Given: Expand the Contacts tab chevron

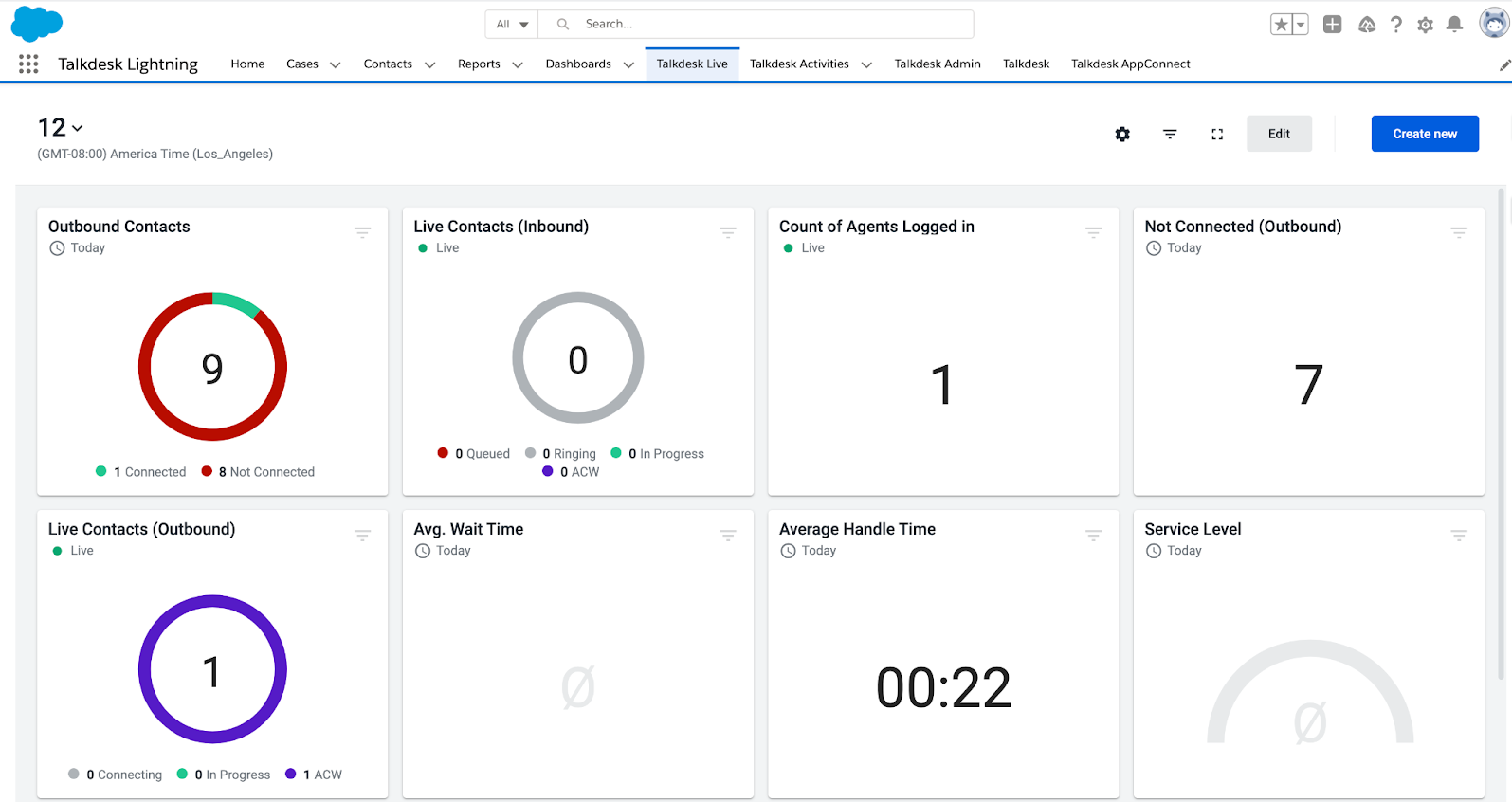Looking at the screenshot, I should (x=429, y=64).
